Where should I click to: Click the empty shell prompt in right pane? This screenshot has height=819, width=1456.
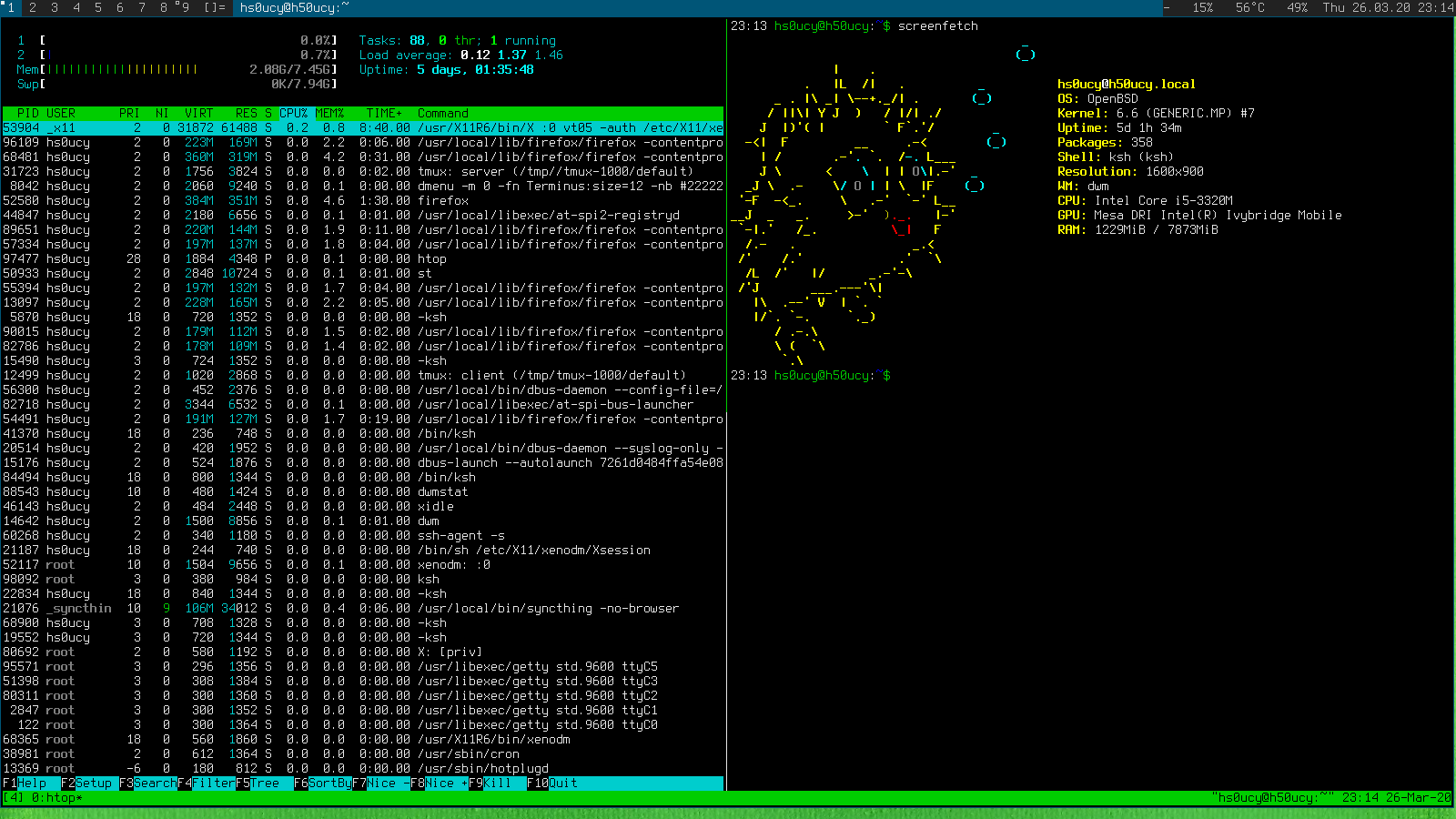pos(811,375)
